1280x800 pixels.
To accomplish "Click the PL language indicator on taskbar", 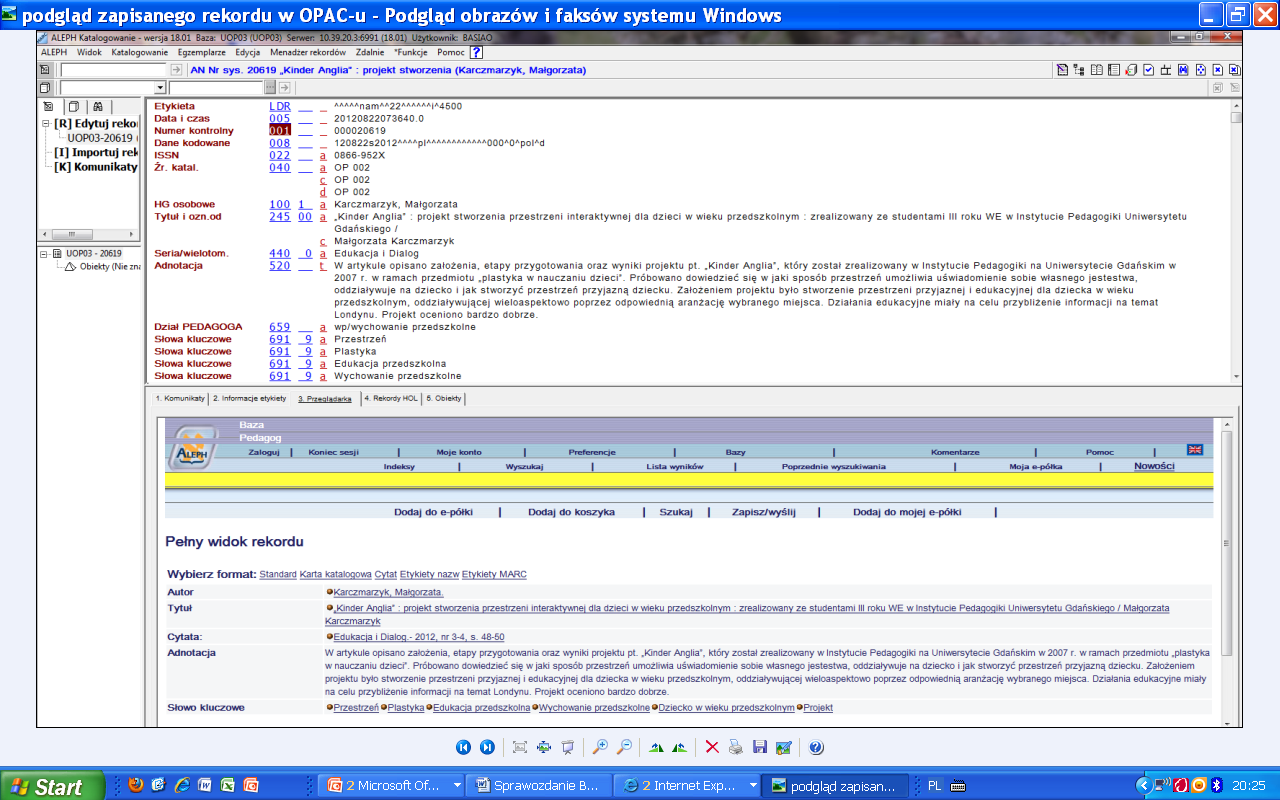I will (x=934, y=785).
